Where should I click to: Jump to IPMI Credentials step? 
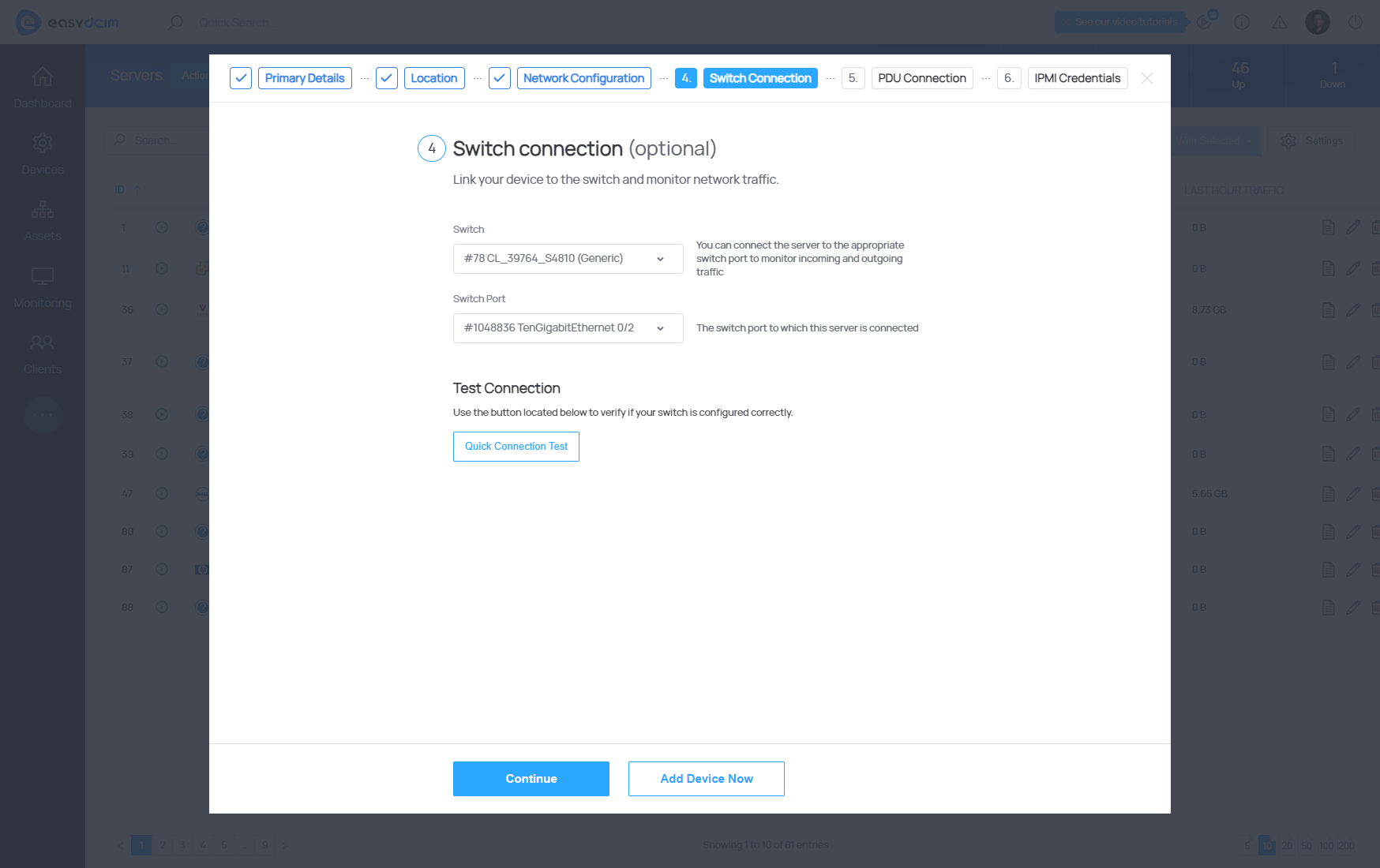tap(1078, 78)
